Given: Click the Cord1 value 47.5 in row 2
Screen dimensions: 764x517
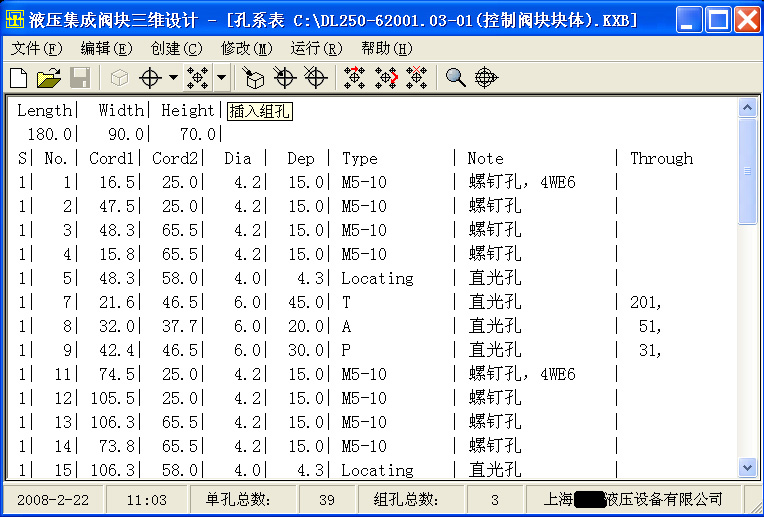Looking at the screenshot, I should [117, 206].
